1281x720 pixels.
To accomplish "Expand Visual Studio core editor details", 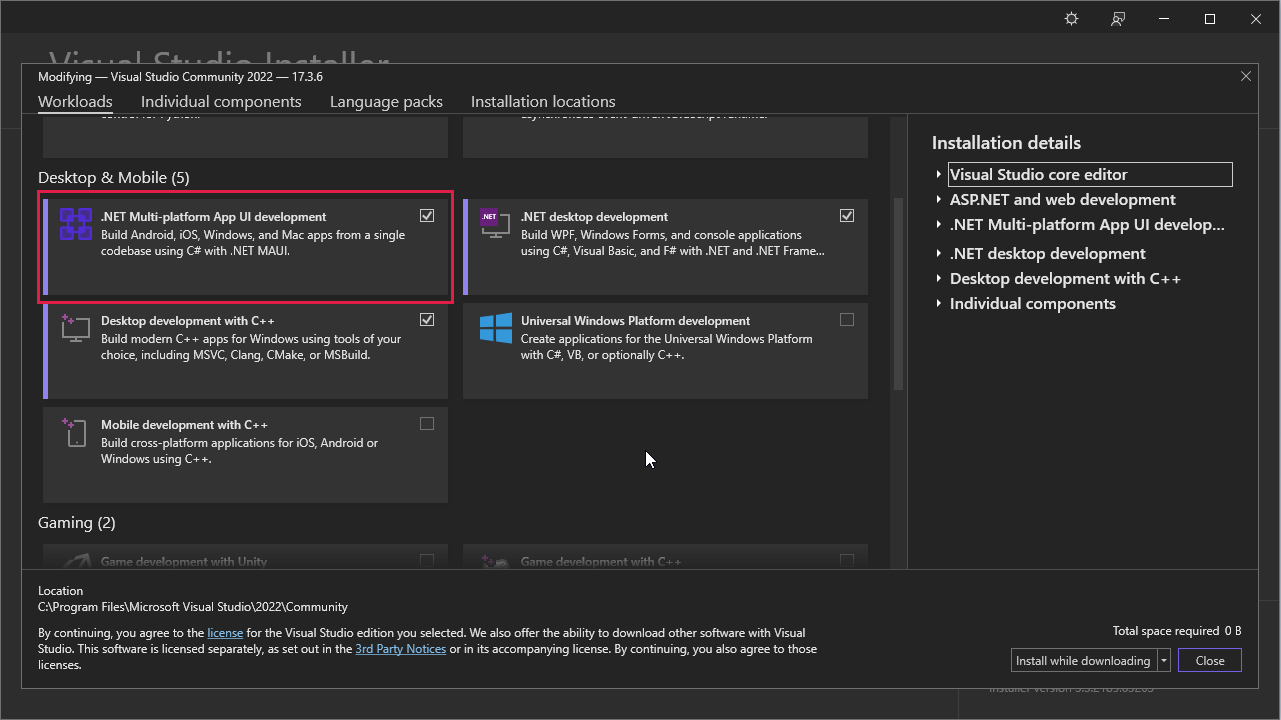I will click(939, 174).
